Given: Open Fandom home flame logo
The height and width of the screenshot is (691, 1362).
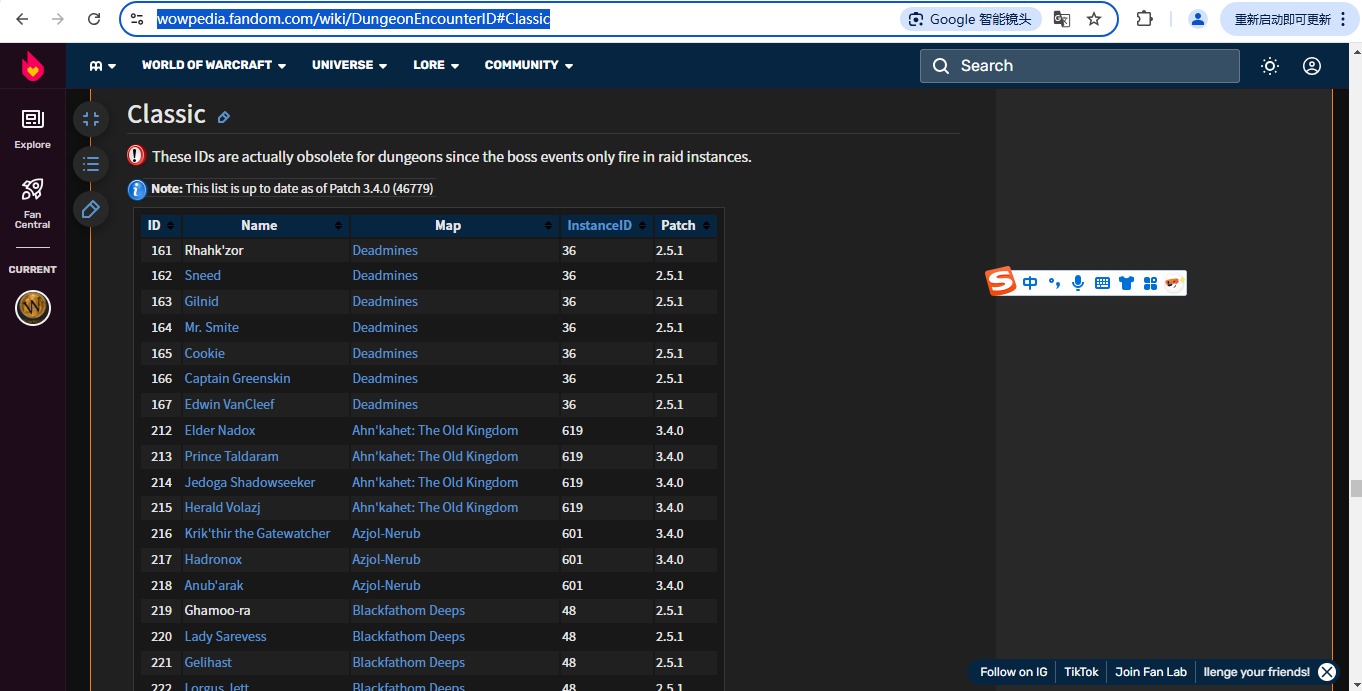Looking at the screenshot, I should (33, 67).
